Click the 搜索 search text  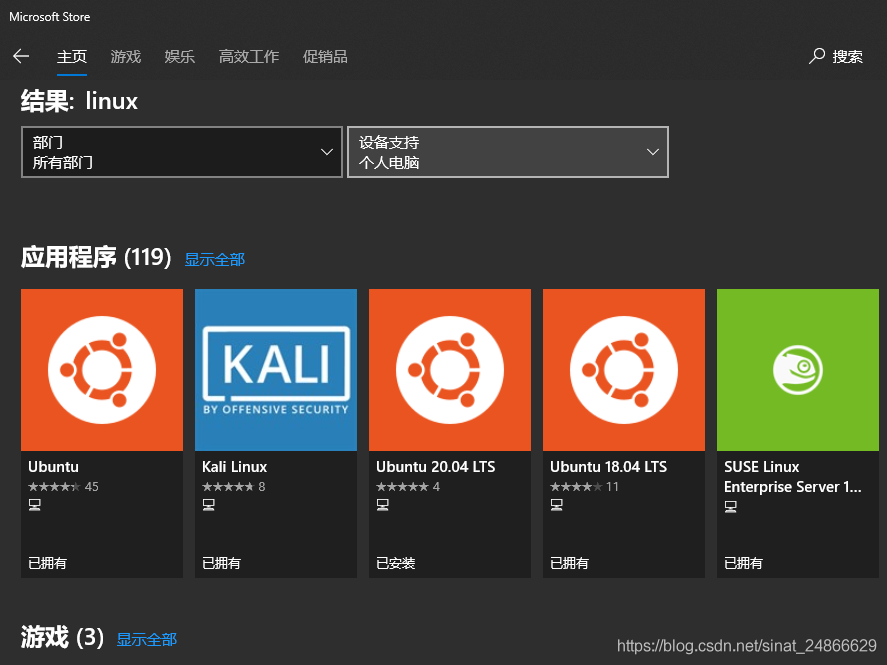[x=847, y=57]
